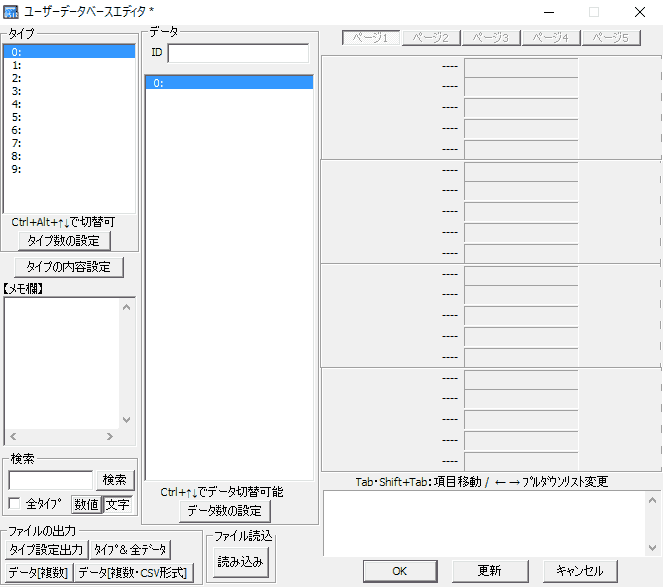Screen dimensions: 663x587
Task: Click the タイプ&全データ export button
Action: 130,550
